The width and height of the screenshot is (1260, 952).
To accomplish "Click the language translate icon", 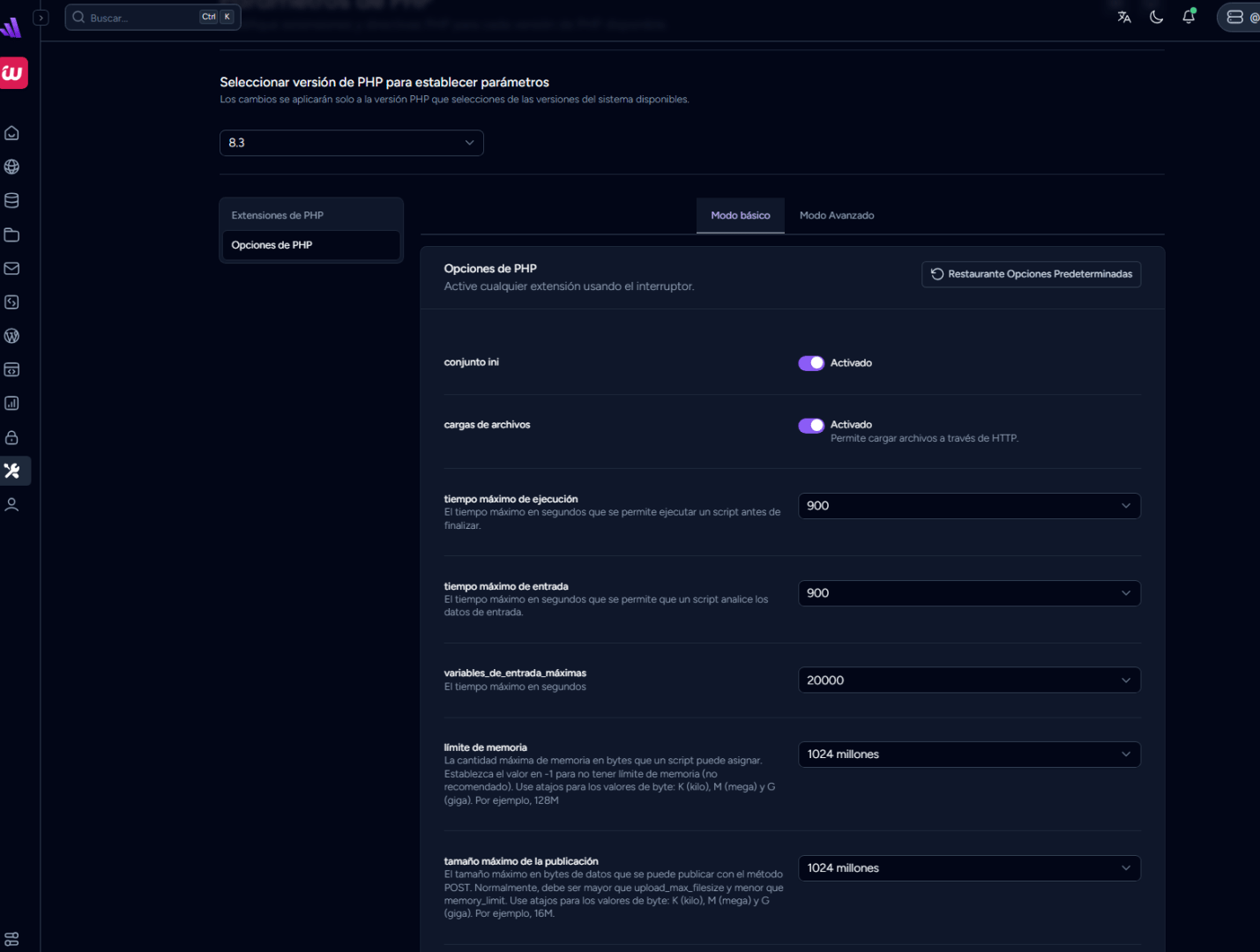I will (x=1124, y=17).
